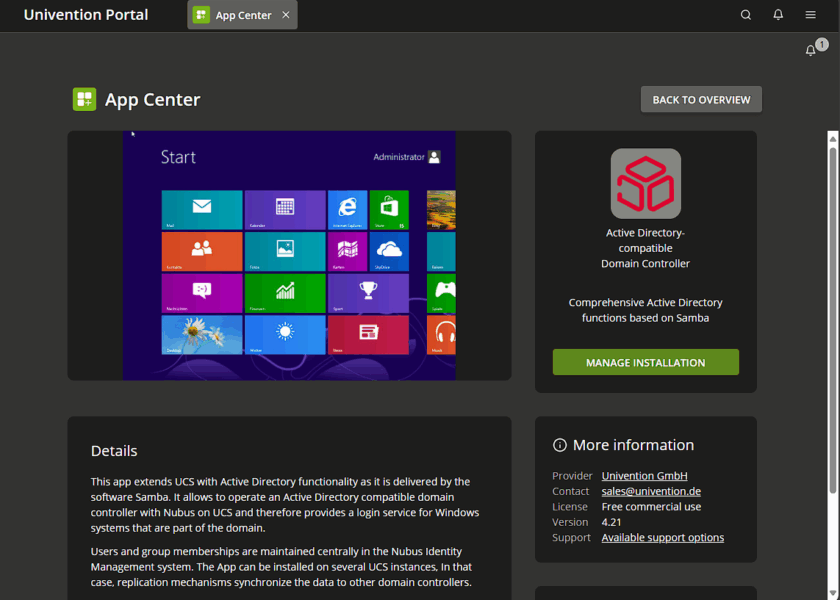Image resolution: width=840 pixels, height=600 pixels.
Task: Click the Details heading
Action: (x=114, y=451)
